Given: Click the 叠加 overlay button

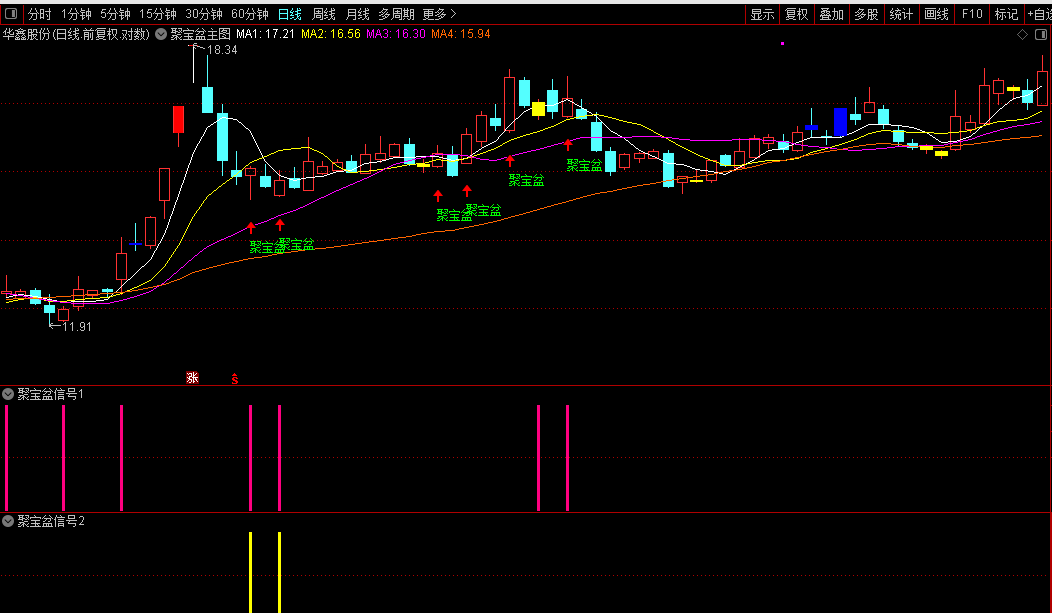Looking at the screenshot, I should (832, 14).
